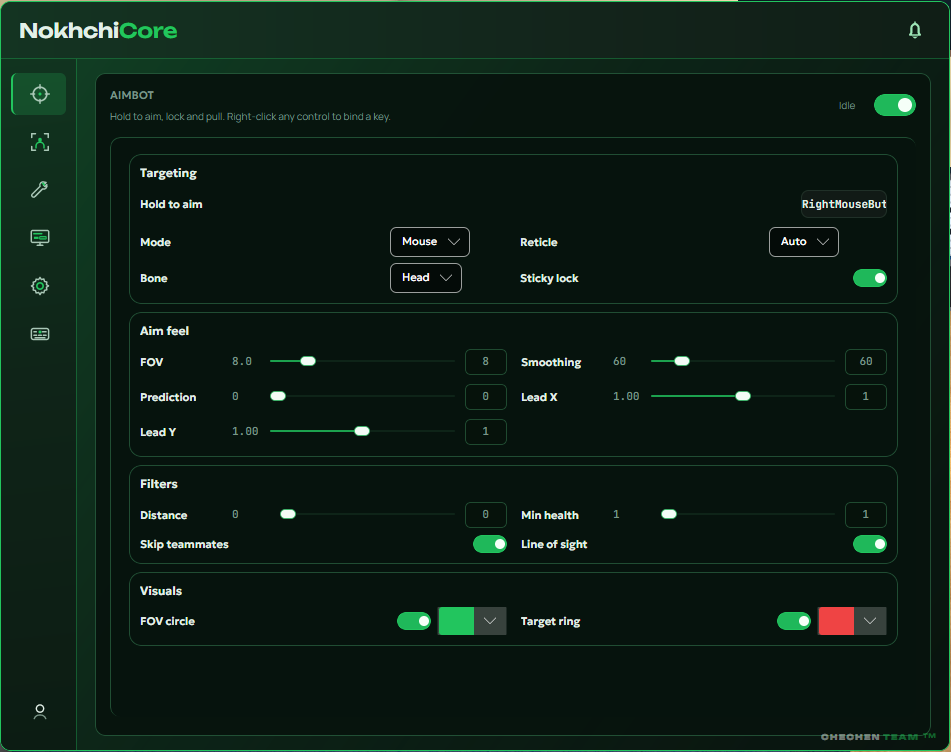Toggle the FOV circle switch

414,621
